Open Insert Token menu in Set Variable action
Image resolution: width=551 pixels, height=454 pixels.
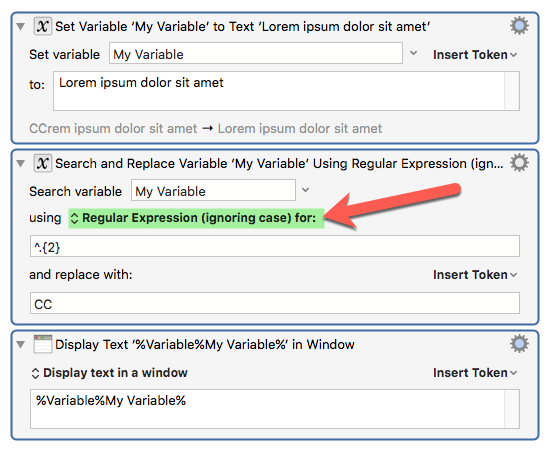tap(475, 55)
